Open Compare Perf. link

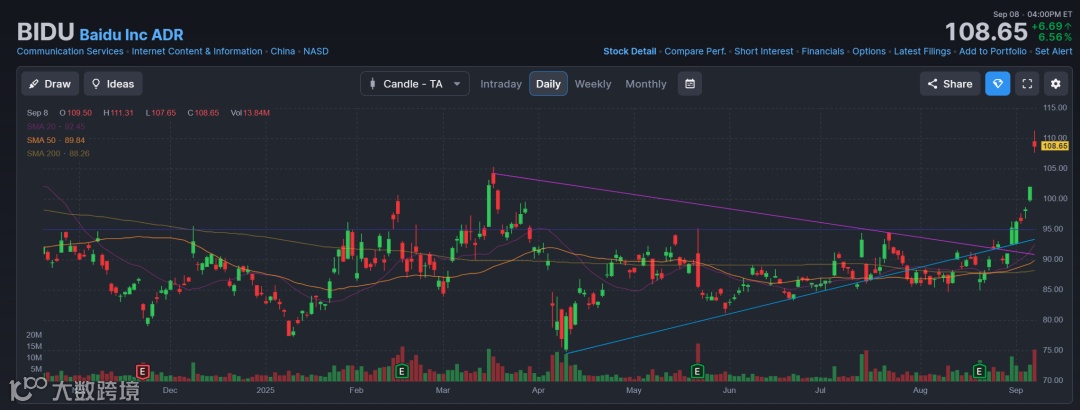(x=695, y=51)
